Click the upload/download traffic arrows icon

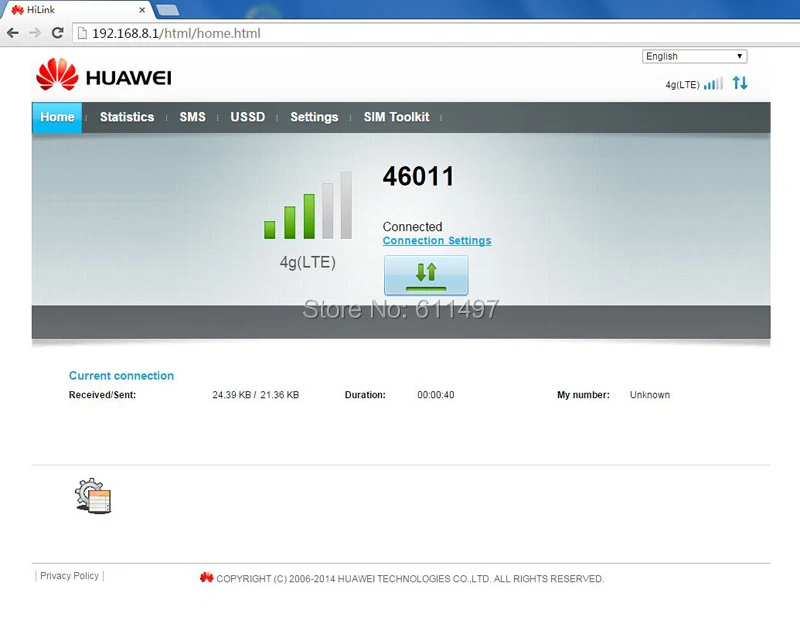pyautogui.click(x=739, y=84)
